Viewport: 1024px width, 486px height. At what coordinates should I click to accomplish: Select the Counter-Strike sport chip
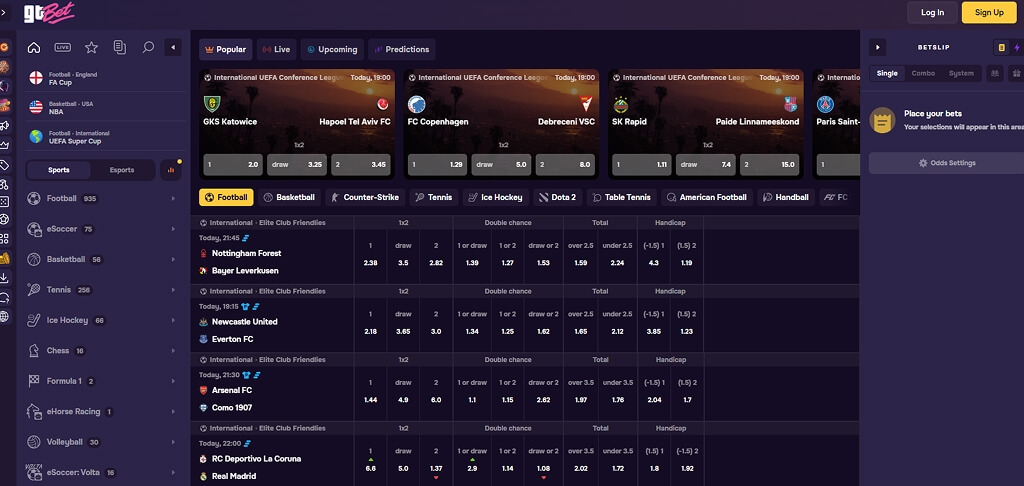[366, 197]
